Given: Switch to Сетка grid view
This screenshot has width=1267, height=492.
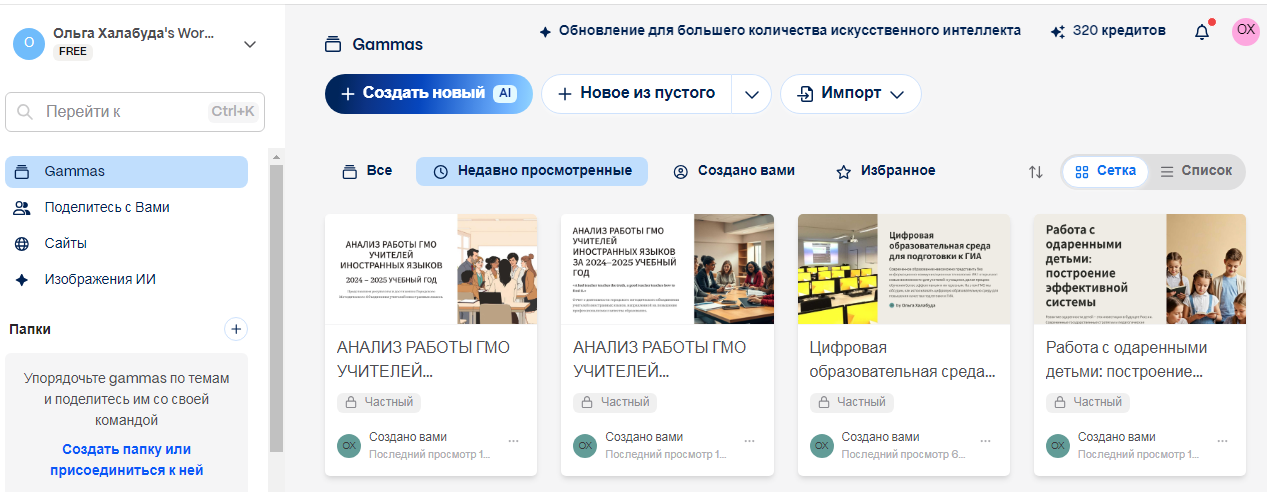Looking at the screenshot, I should point(1105,171).
